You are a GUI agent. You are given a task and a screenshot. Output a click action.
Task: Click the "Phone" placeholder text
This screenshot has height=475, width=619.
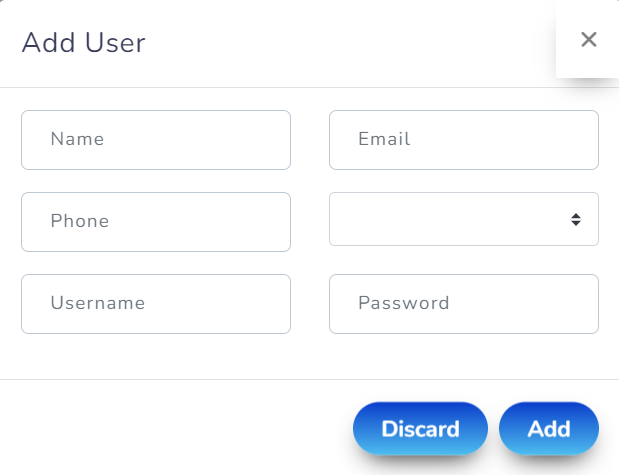tap(80, 222)
